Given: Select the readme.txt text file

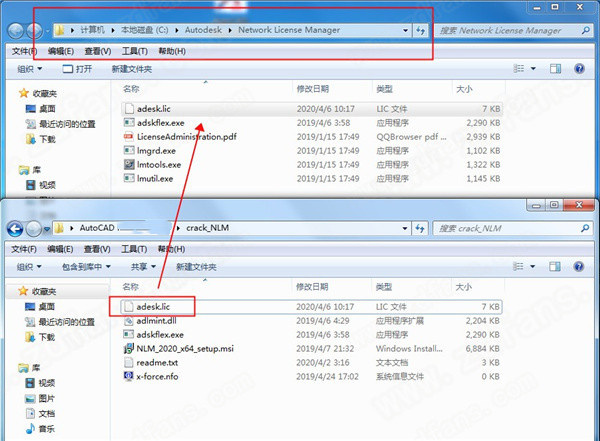Looking at the screenshot, I should [x=156, y=362].
